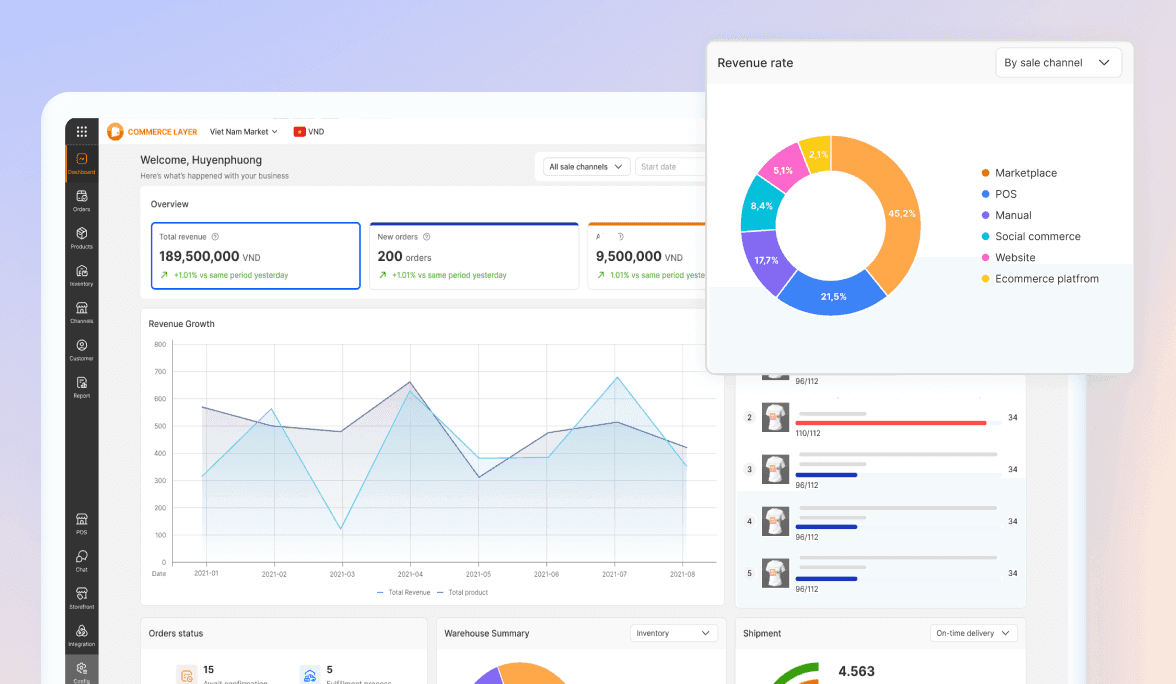Open the By sale channel dropdown
This screenshot has width=1176, height=684.
[x=1058, y=63]
